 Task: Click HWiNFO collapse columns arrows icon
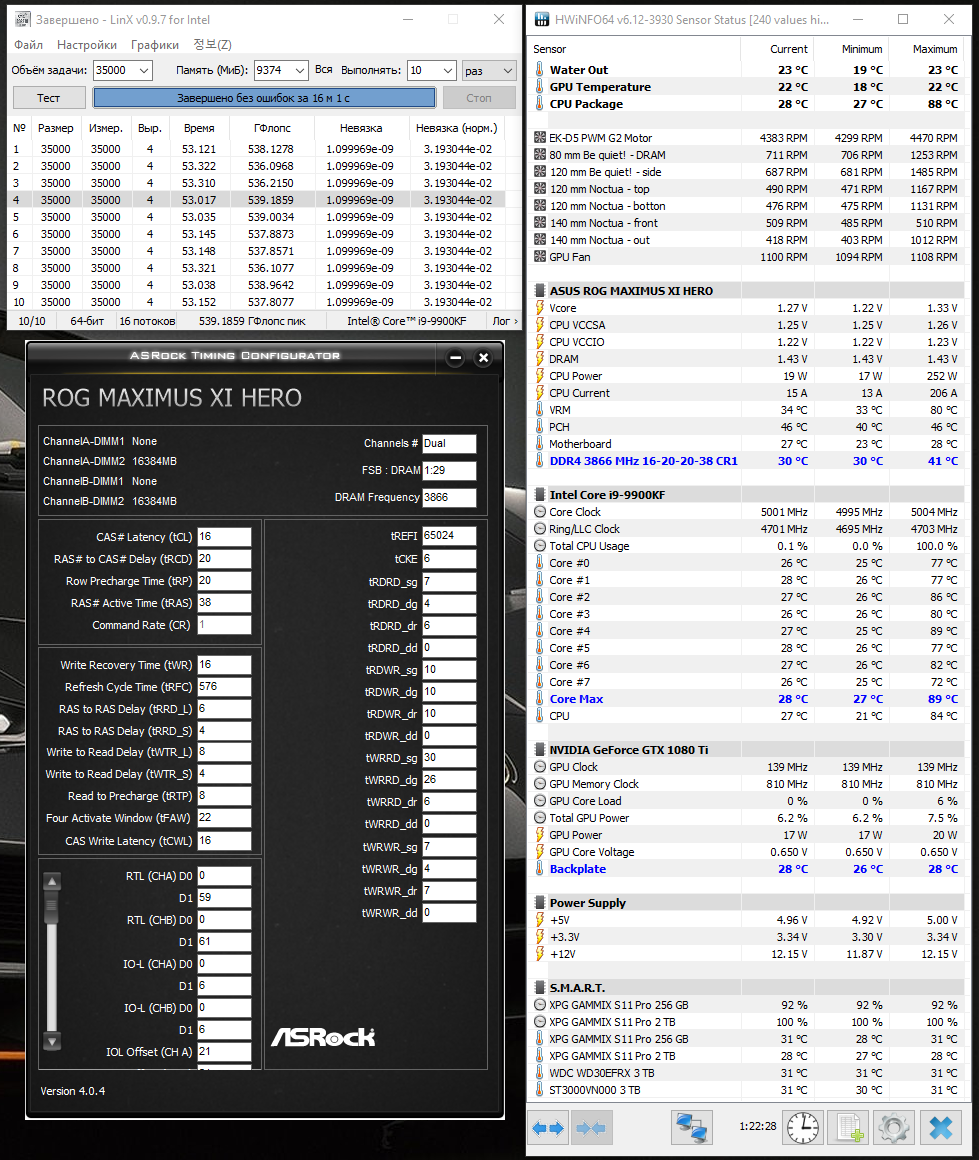pyautogui.click(x=591, y=1127)
